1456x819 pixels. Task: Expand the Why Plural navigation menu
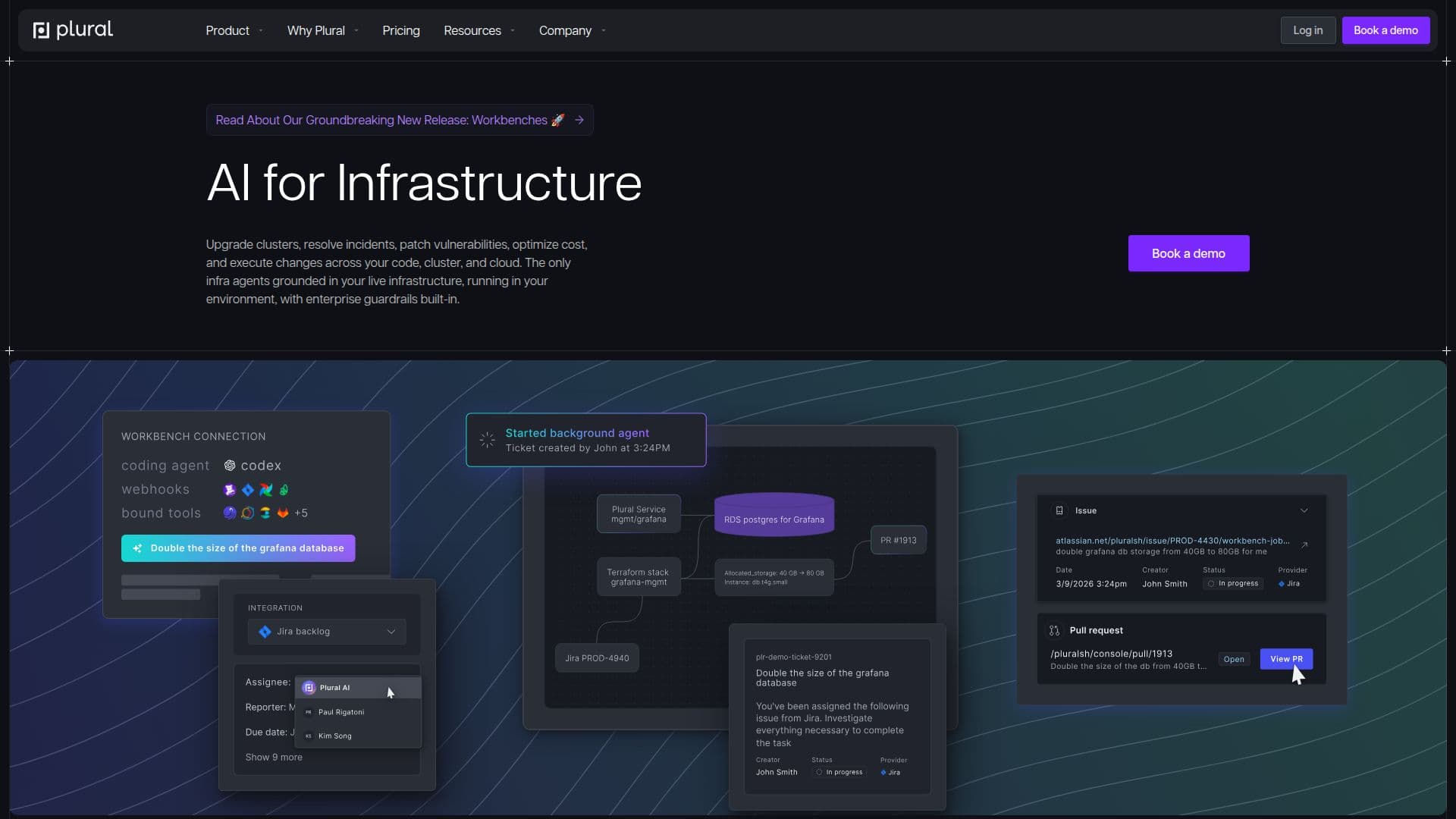pos(323,30)
